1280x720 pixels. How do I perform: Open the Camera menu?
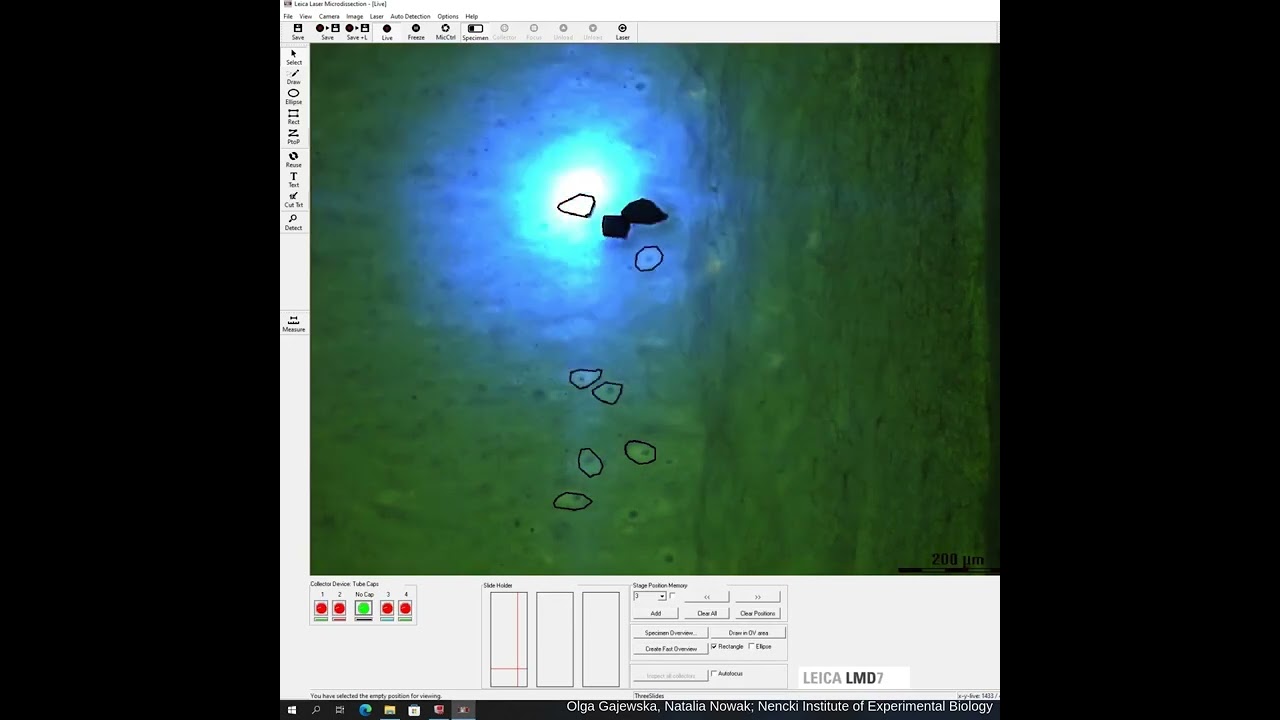tap(329, 16)
